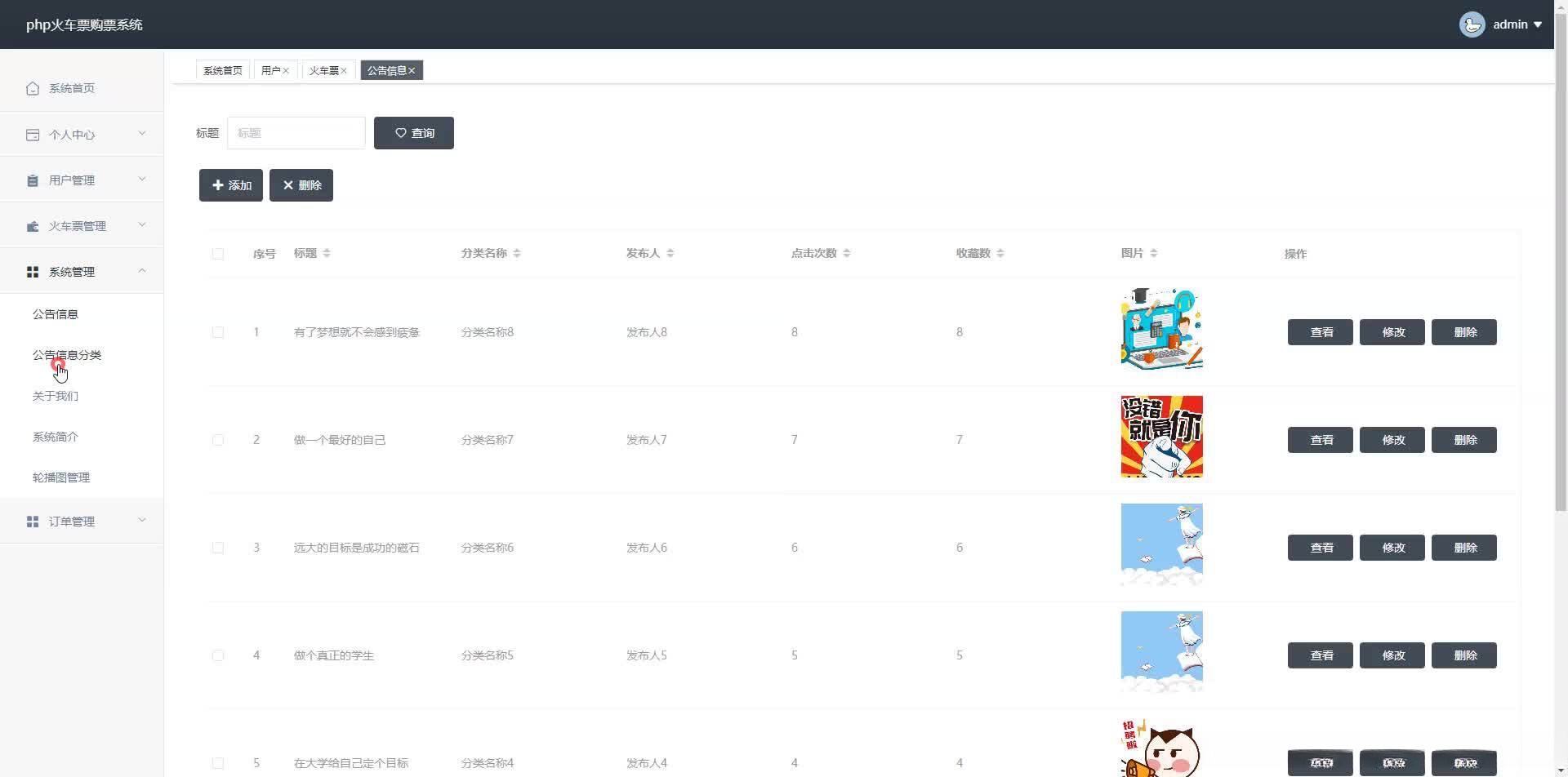The height and width of the screenshot is (777, 1568).
Task: Open 轮播图管理 in the sidebar
Action: click(x=61, y=477)
